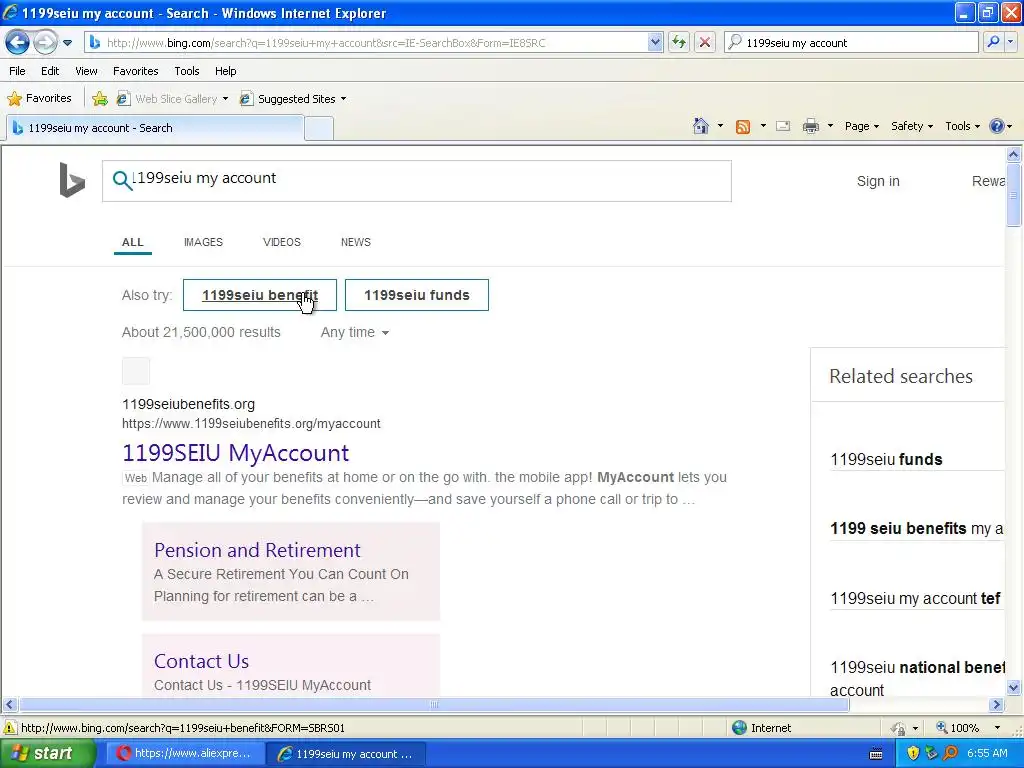1024x768 pixels.
Task: Click related search '1199seiu my account tef'
Action: point(915,598)
